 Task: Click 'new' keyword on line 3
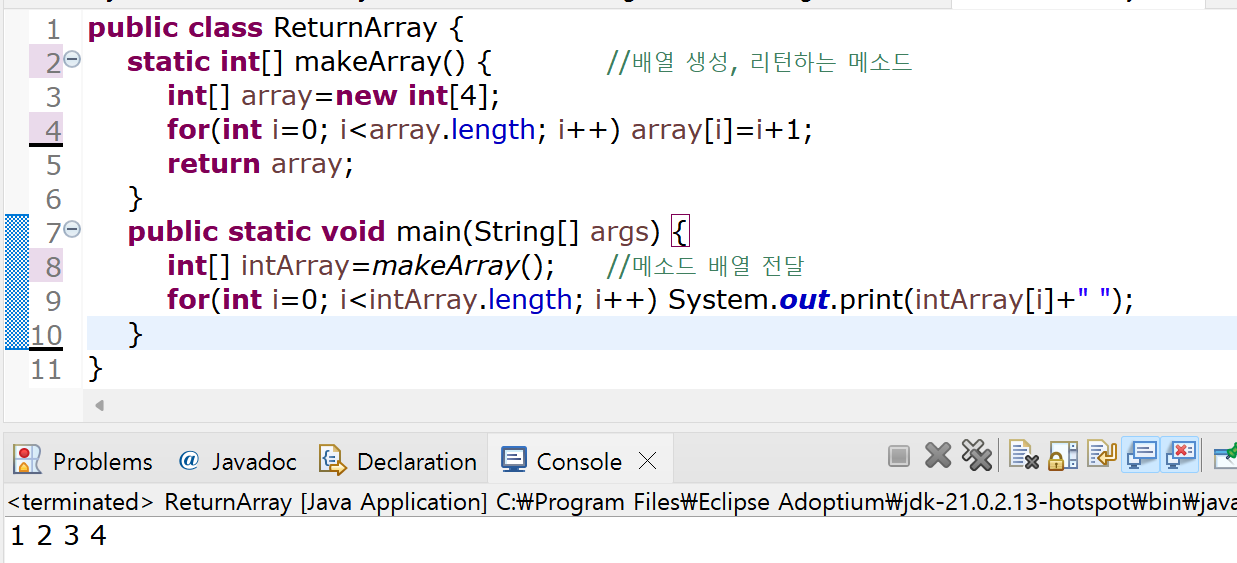(x=367, y=96)
